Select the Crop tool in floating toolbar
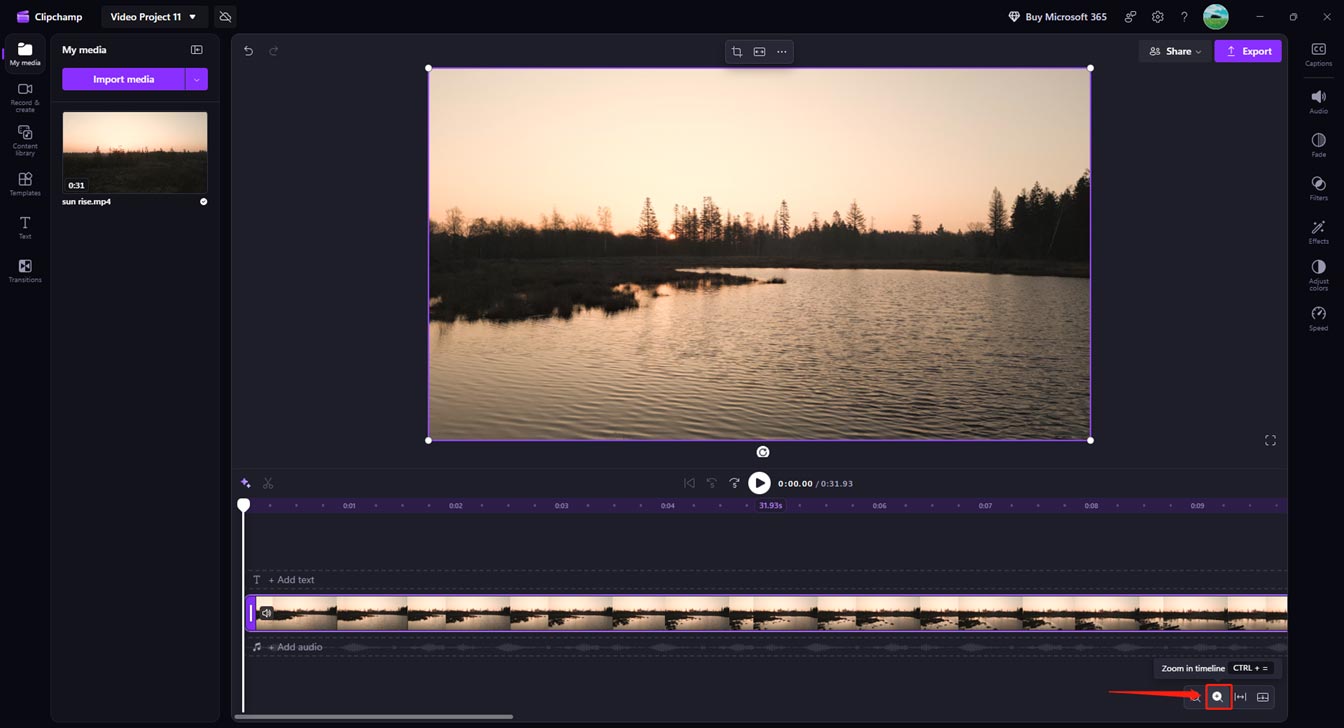The height and width of the screenshot is (728, 1344). click(x=736, y=52)
